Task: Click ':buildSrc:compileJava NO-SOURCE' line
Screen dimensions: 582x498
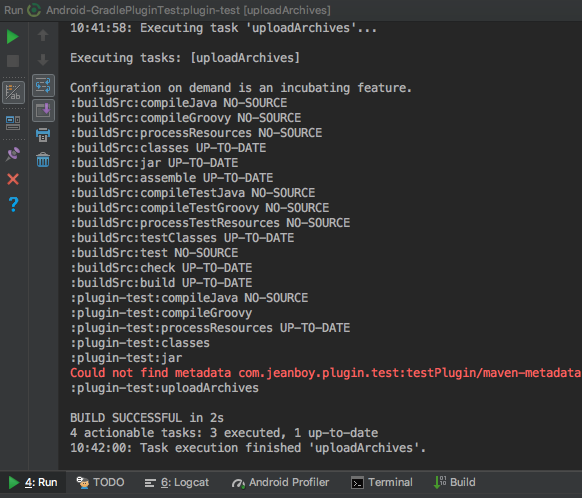Action: tap(179, 103)
